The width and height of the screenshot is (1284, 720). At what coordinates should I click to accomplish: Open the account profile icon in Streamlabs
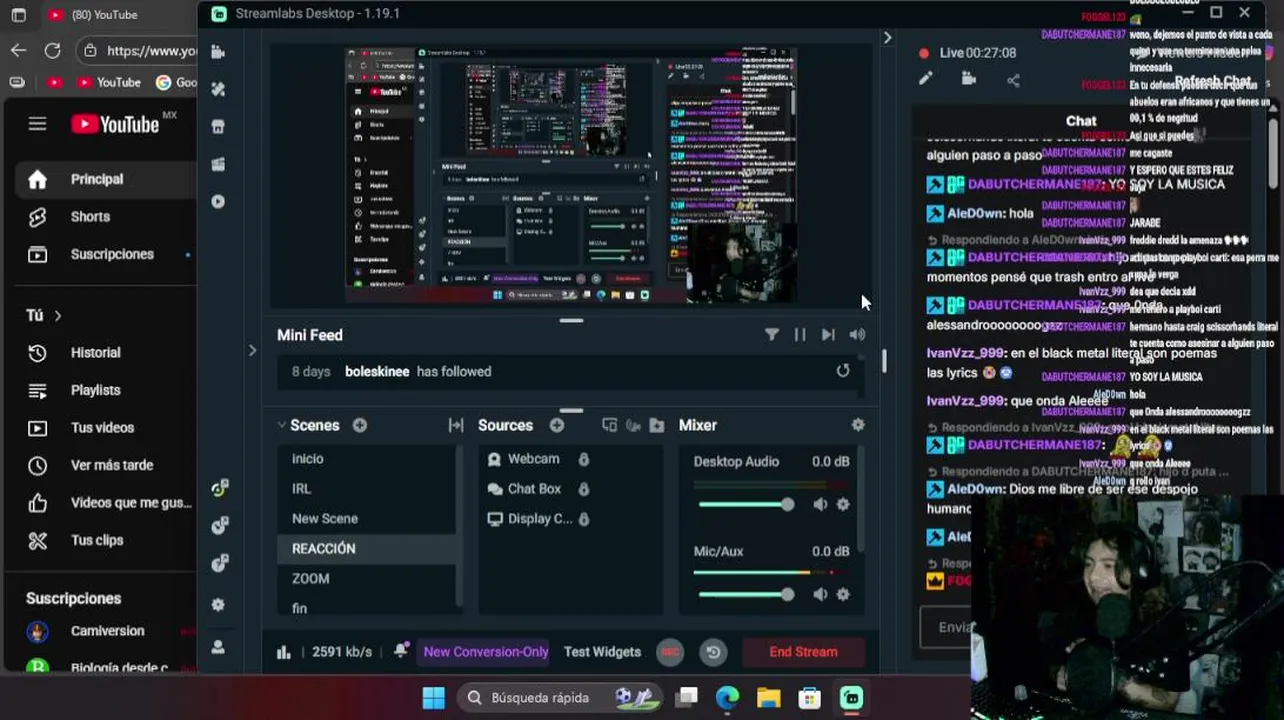pos(218,647)
